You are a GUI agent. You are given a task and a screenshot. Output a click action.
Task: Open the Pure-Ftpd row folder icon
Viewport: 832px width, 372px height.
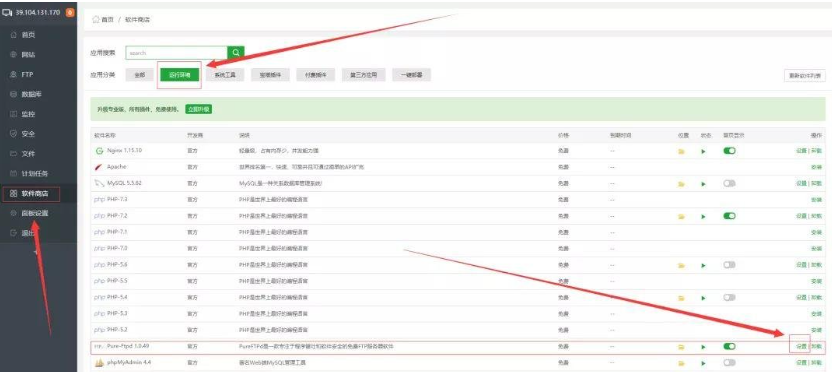tap(681, 347)
